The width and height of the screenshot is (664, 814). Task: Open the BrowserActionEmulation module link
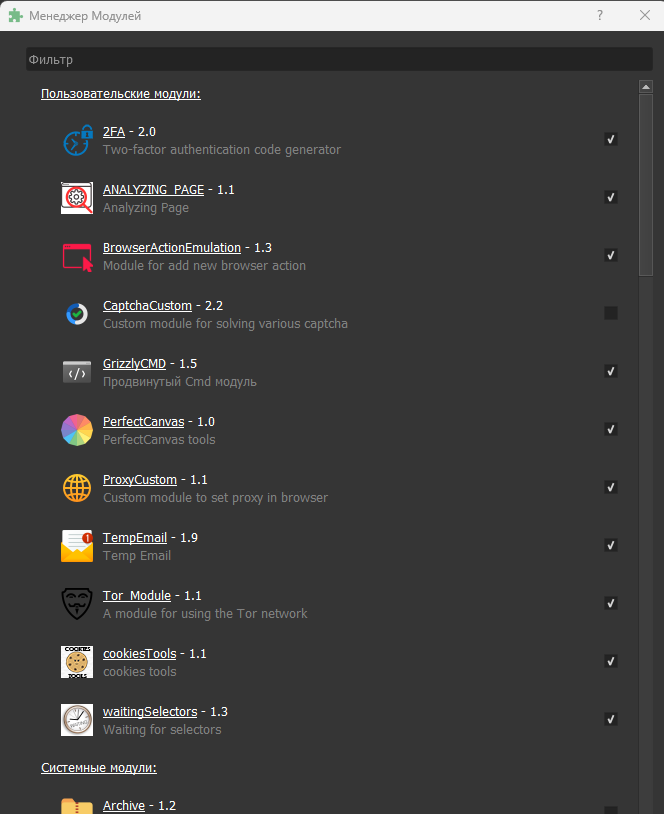point(172,248)
